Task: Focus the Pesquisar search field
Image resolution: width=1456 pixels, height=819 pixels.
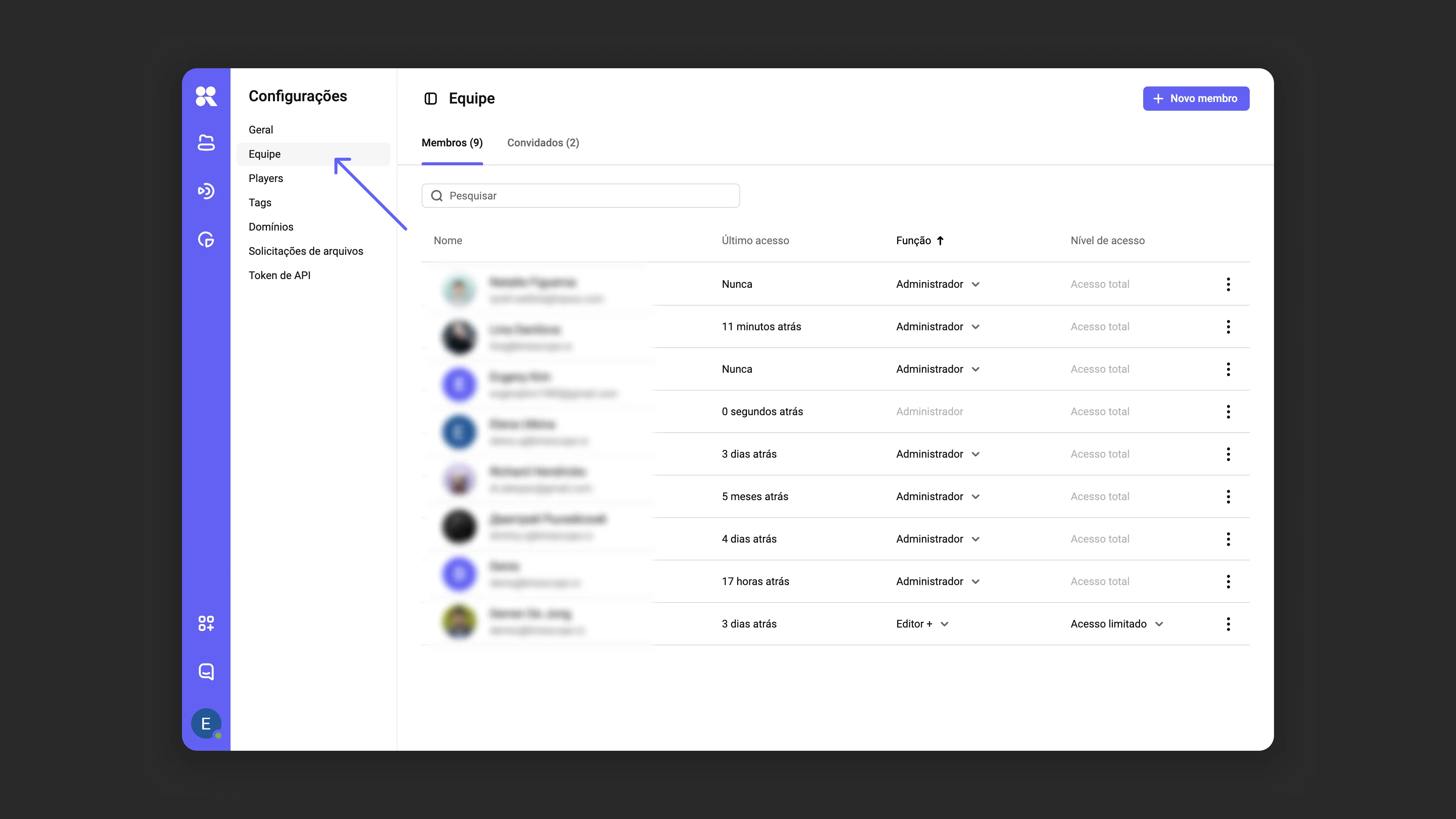Action: click(x=581, y=196)
